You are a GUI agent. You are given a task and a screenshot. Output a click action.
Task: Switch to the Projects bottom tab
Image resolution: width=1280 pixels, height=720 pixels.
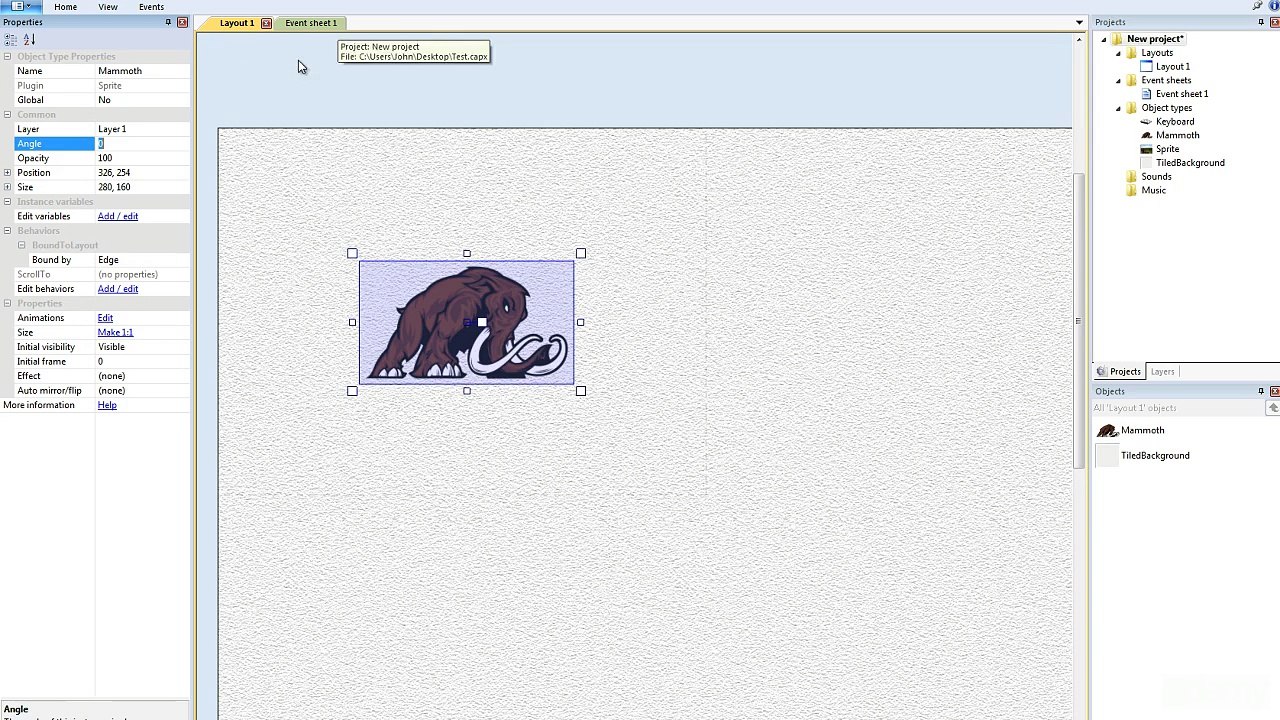(1119, 372)
